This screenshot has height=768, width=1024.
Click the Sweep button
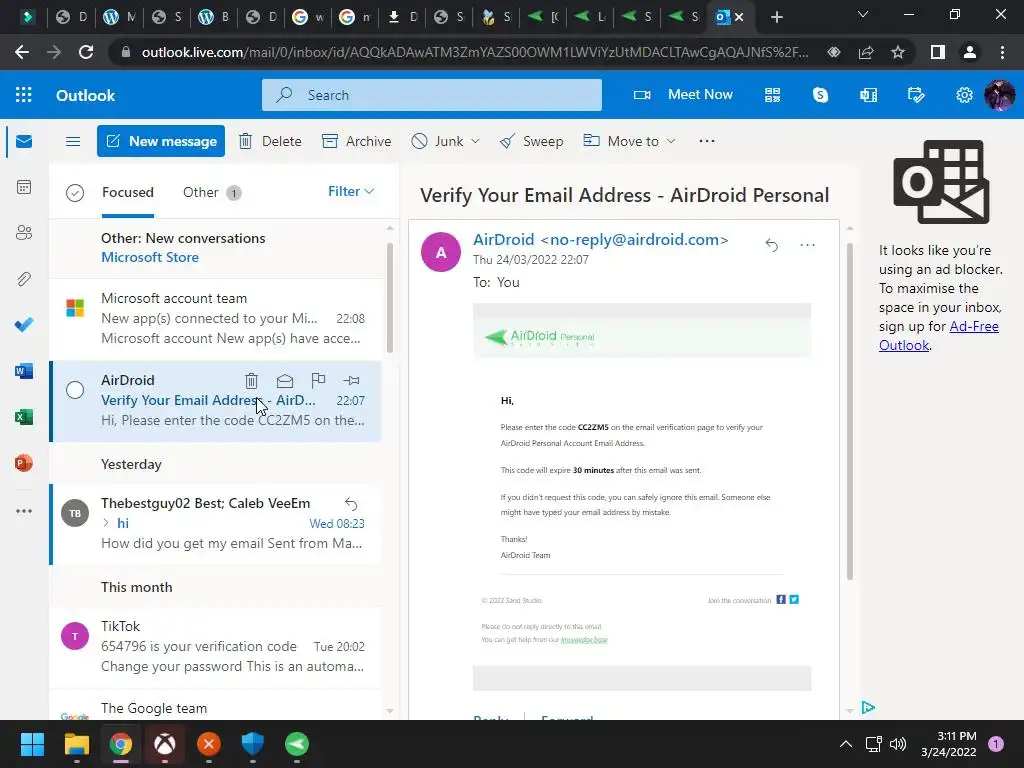click(x=531, y=141)
